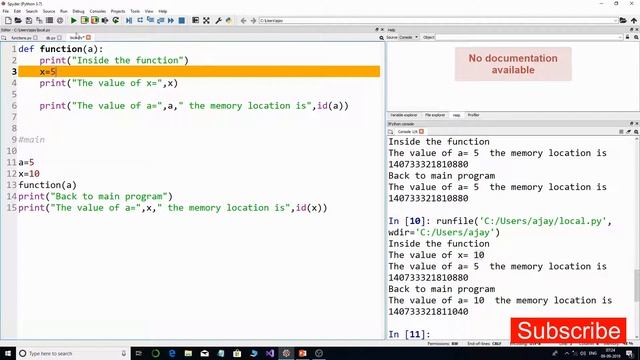Expand the working directory path dropdown
The image size is (640, 360).
[615, 20]
